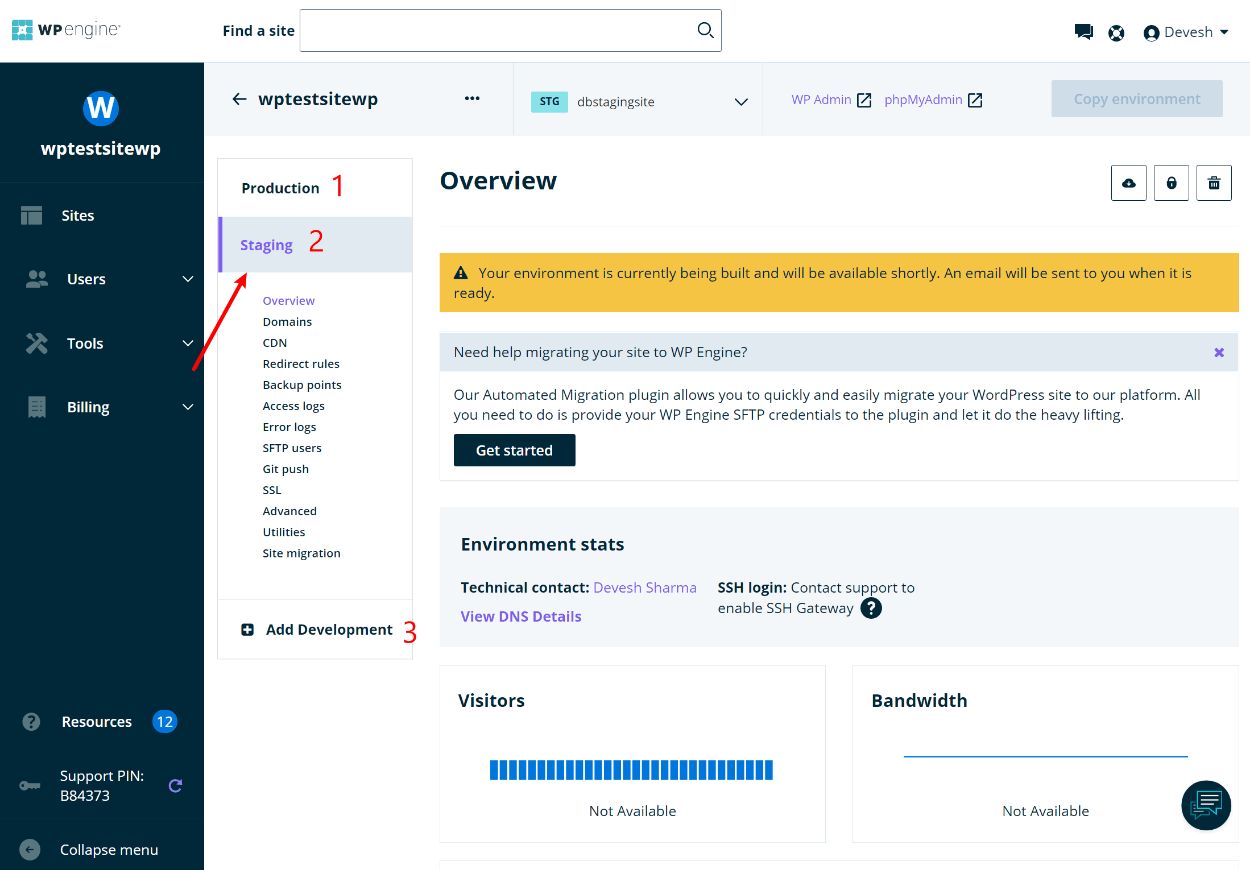The height and width of the screenshot is (870, 1250).
Task: Click the trash icon to delete environment
Action: click(x=1214, y=183)
